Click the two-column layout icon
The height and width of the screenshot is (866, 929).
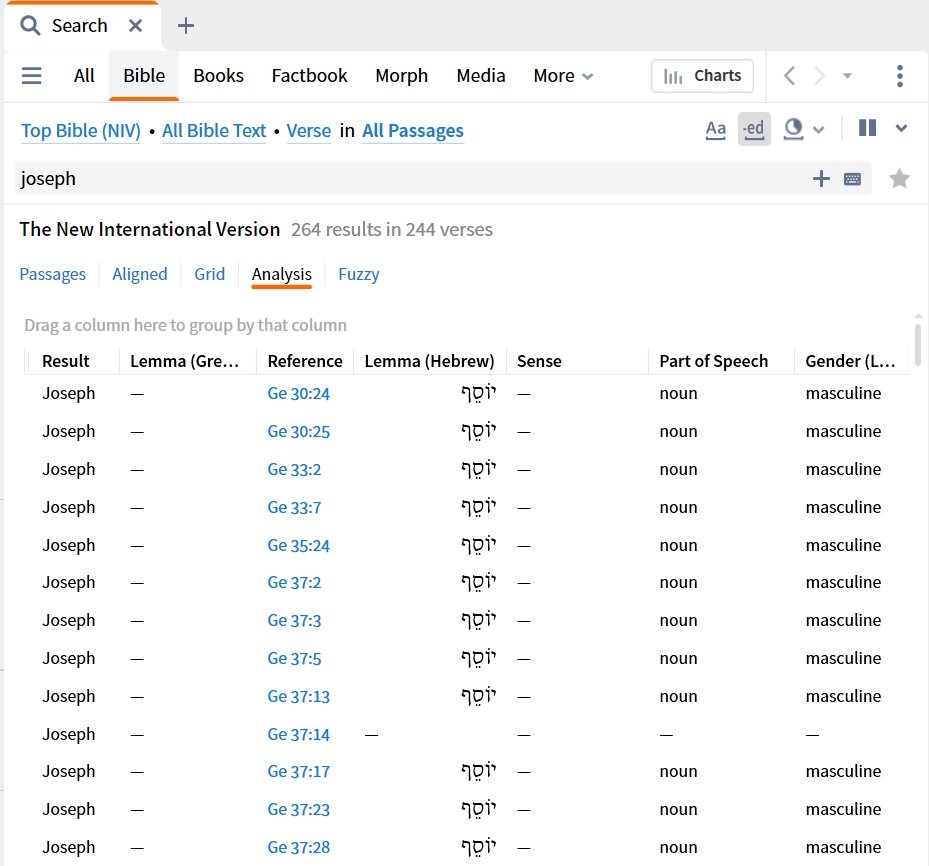point(867,128)
